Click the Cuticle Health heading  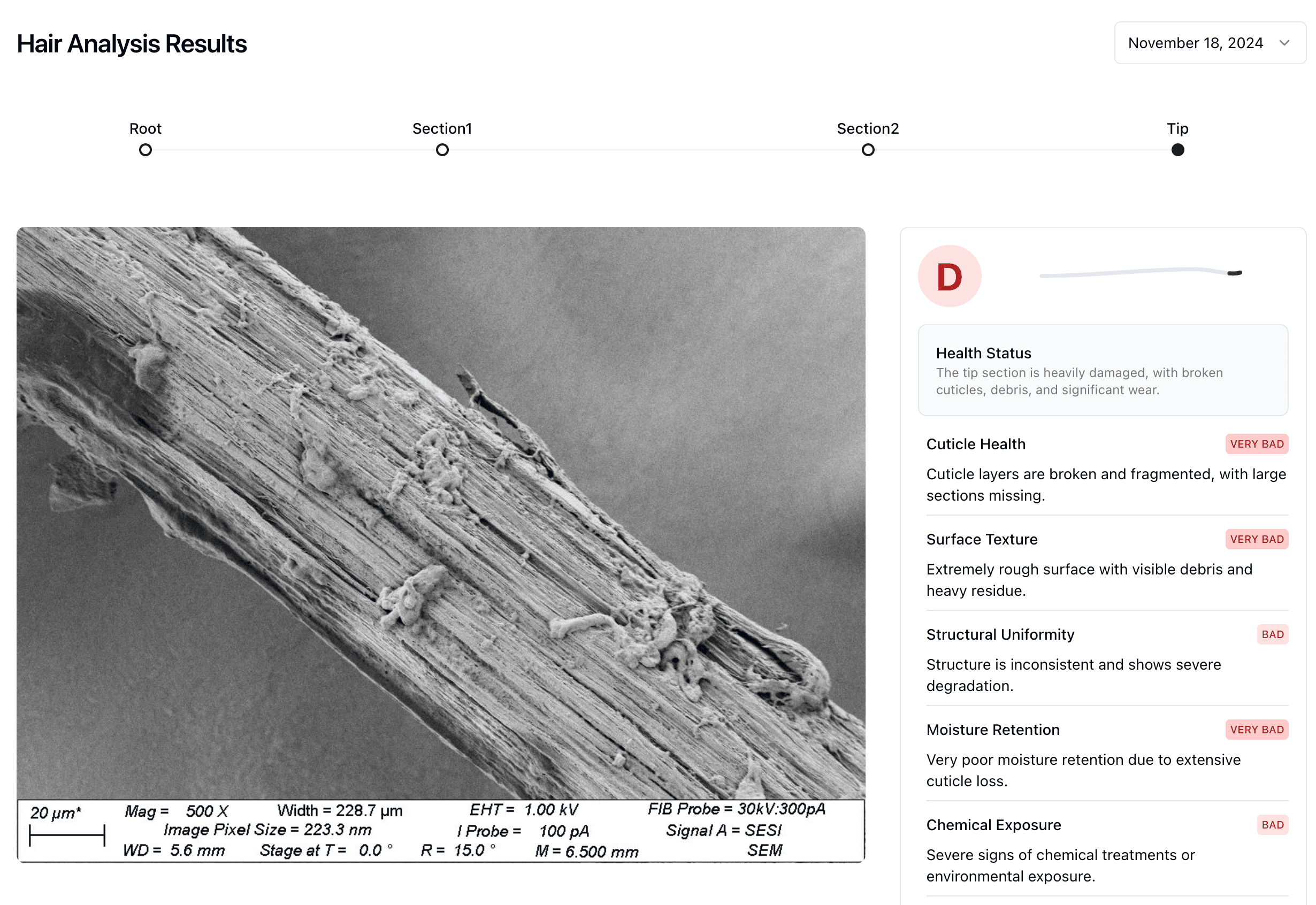pyautogui.click(x=975, y=444)
